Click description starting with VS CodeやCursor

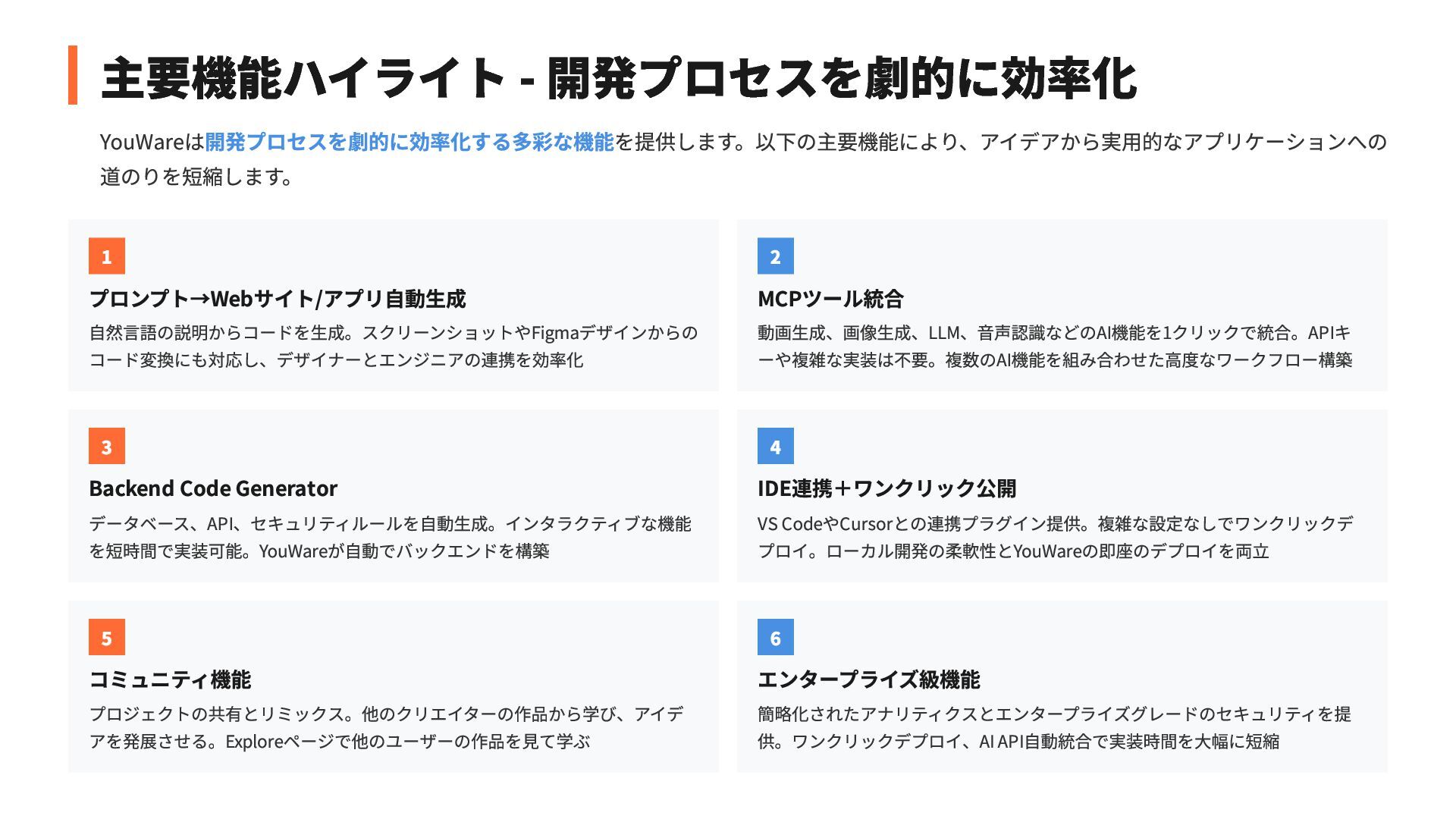pyautogui.click(x=1056, y=537)
